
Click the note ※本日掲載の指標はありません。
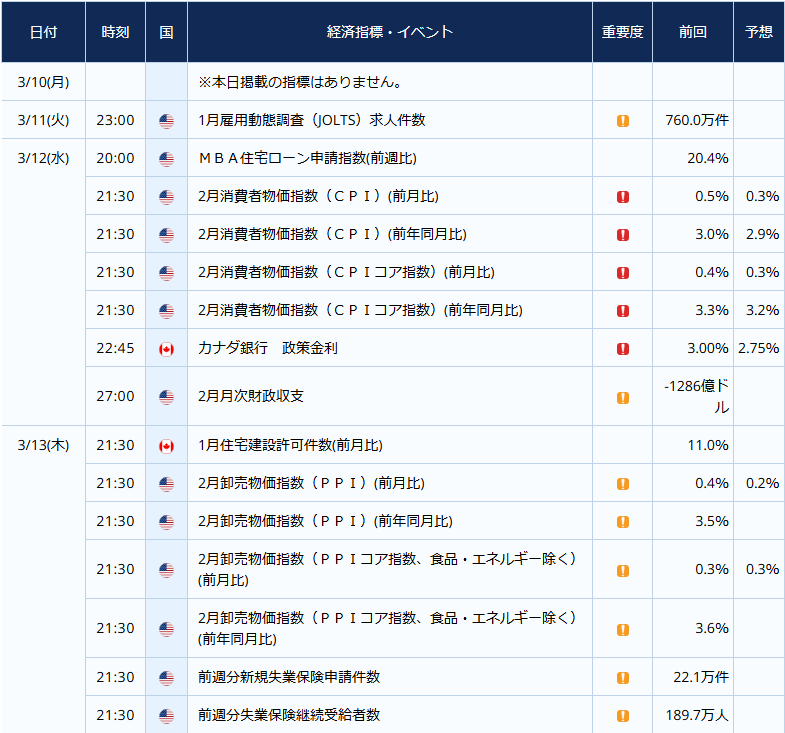(x=300, y=82)
